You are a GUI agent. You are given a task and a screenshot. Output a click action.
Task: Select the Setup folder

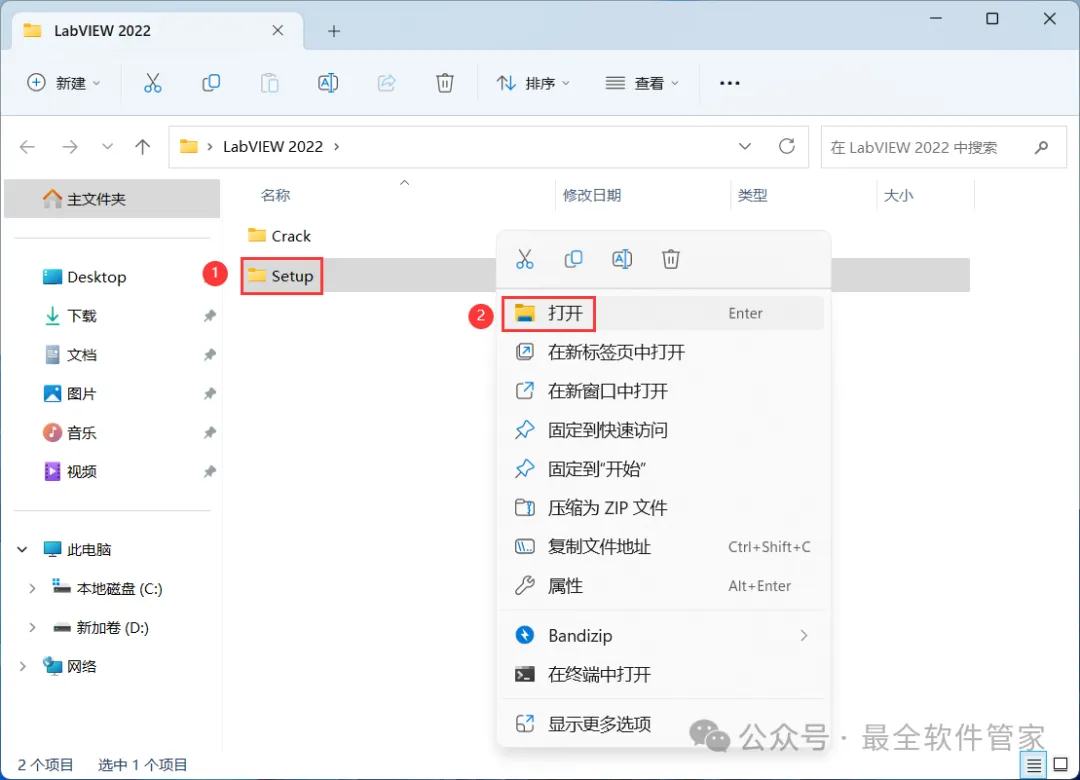click(x=281, y=276)
